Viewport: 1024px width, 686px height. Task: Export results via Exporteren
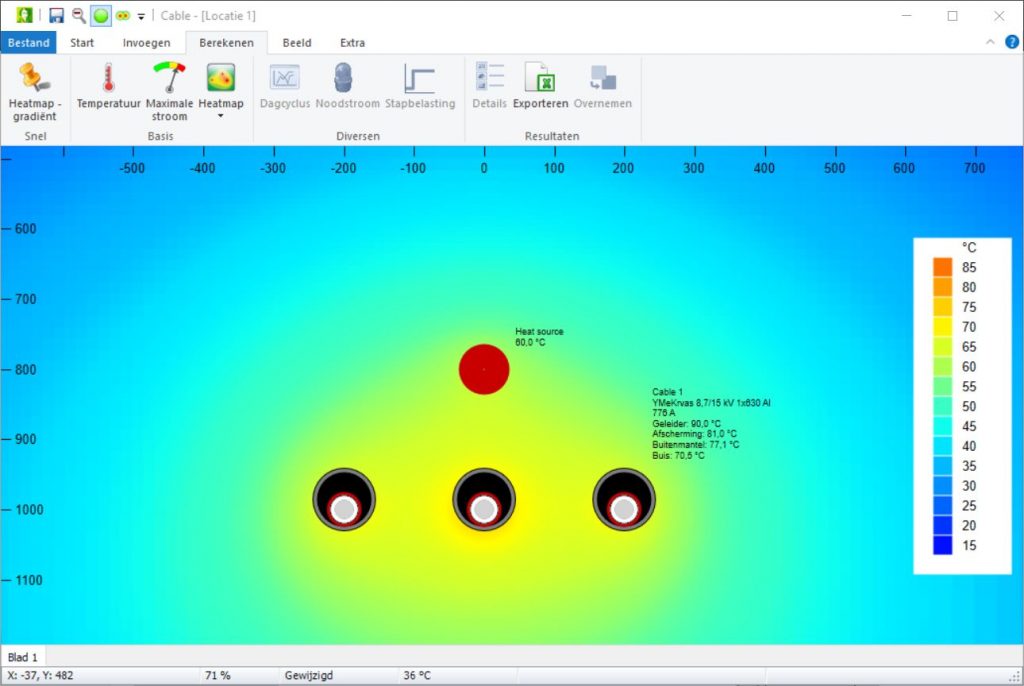coord(540,86)
